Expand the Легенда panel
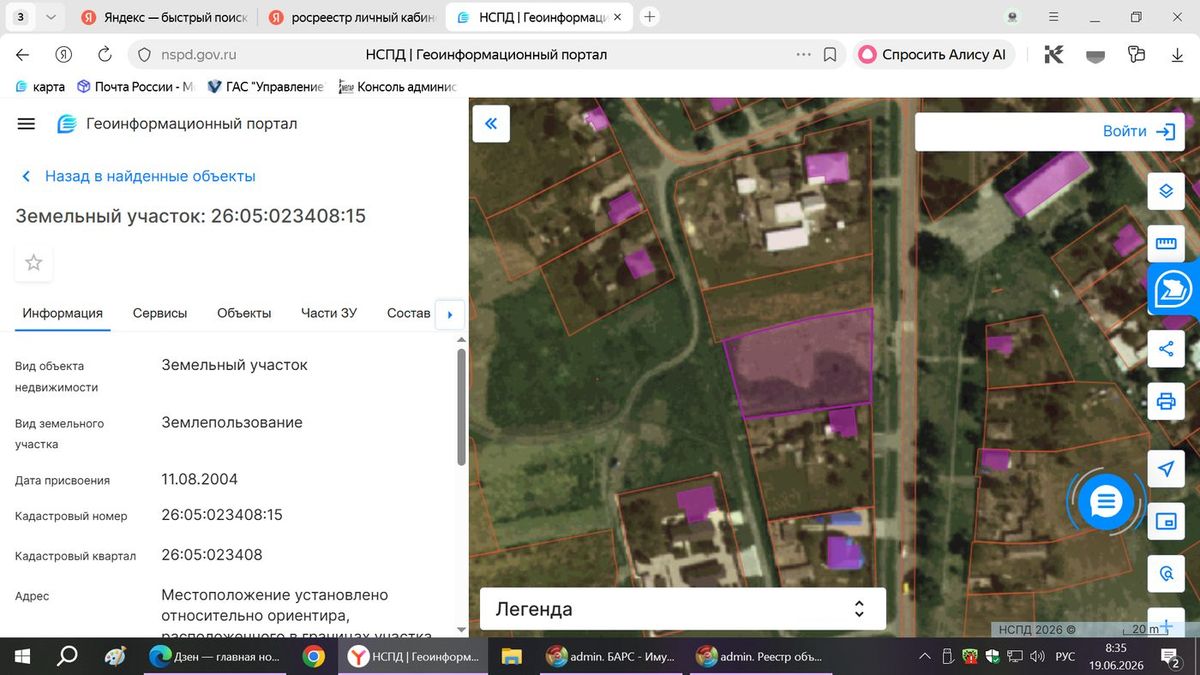 [x=683, y=609]
